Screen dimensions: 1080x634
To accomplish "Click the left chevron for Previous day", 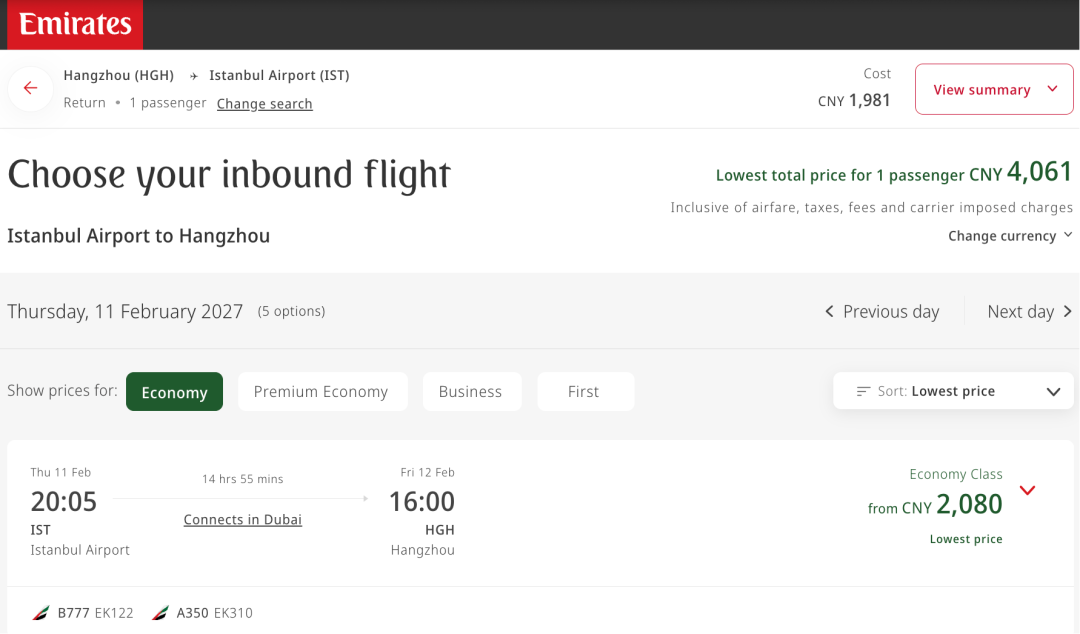I will point(829,312).
